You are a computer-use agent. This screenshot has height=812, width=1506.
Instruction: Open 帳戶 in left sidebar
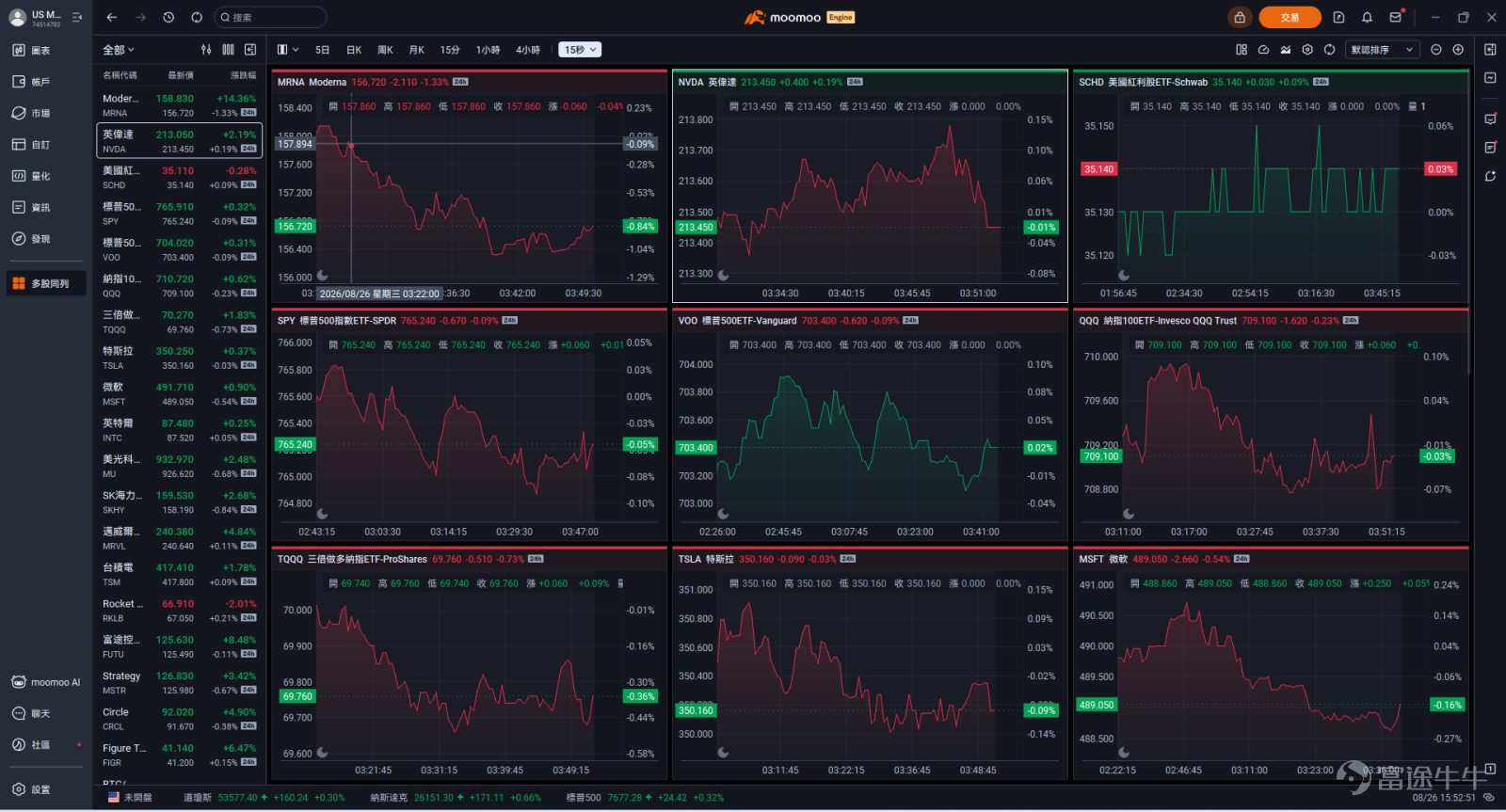coord(46,82)
